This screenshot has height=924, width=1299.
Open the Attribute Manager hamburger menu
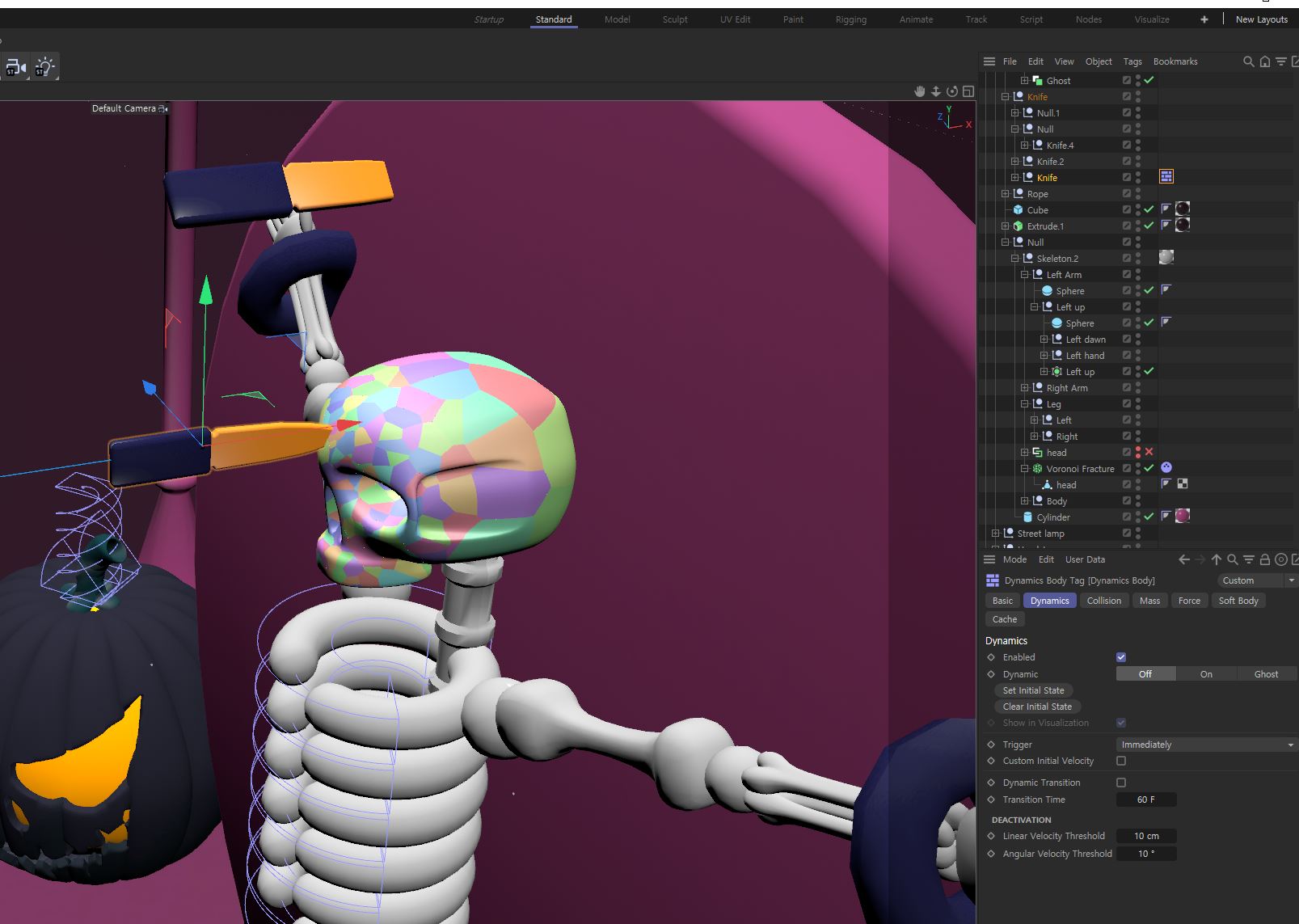click(989, 559)
